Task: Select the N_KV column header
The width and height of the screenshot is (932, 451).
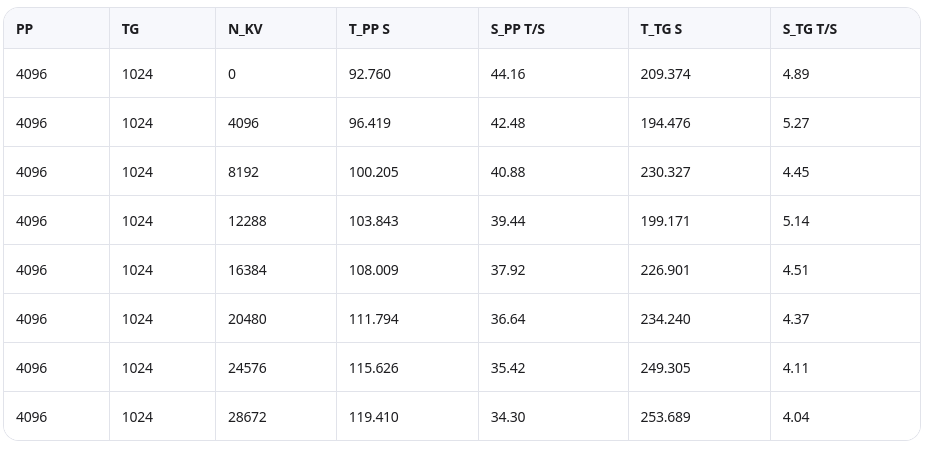Action: (x=245, y=29)
